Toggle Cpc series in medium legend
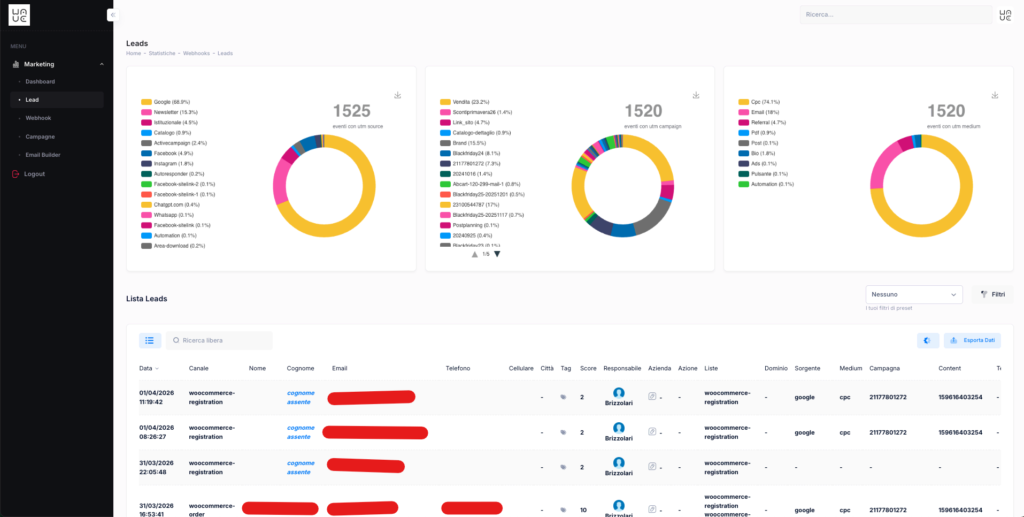 759,102
